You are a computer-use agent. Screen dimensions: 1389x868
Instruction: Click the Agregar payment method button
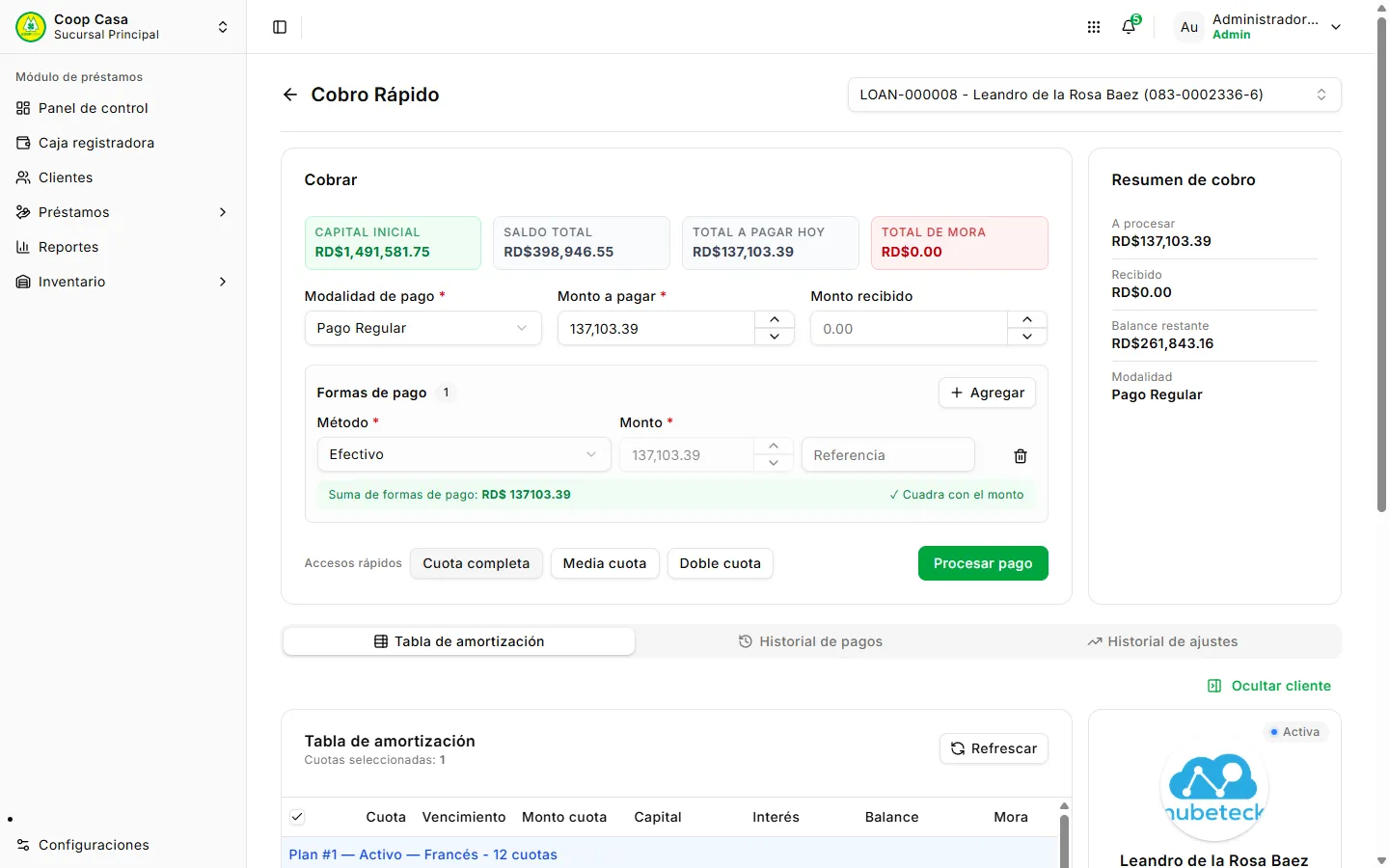(987, 393)
